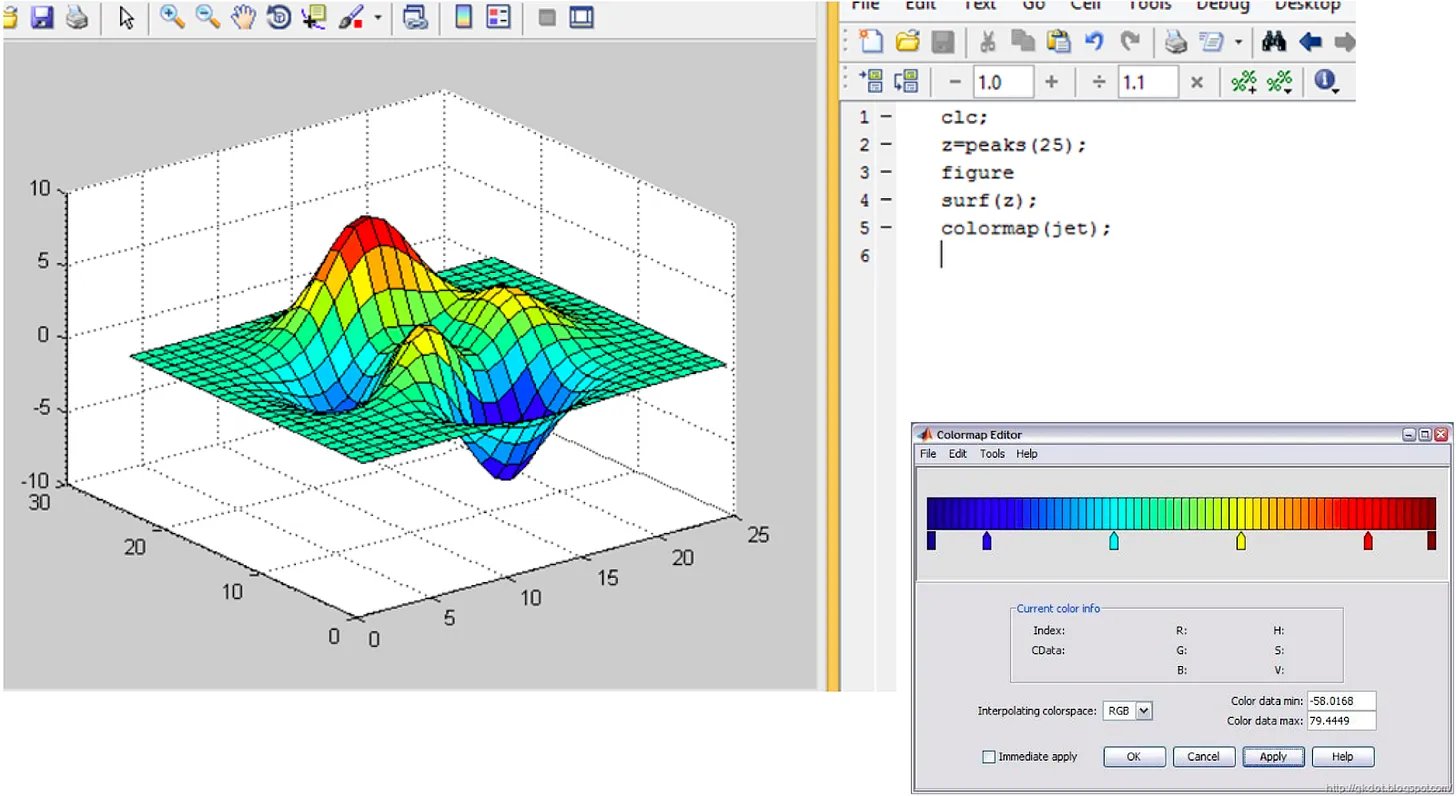This screenshot has height=796, width=1456.
Task: Click the Paste clipboard icon in editor
Action: [x=1058, y=42]
